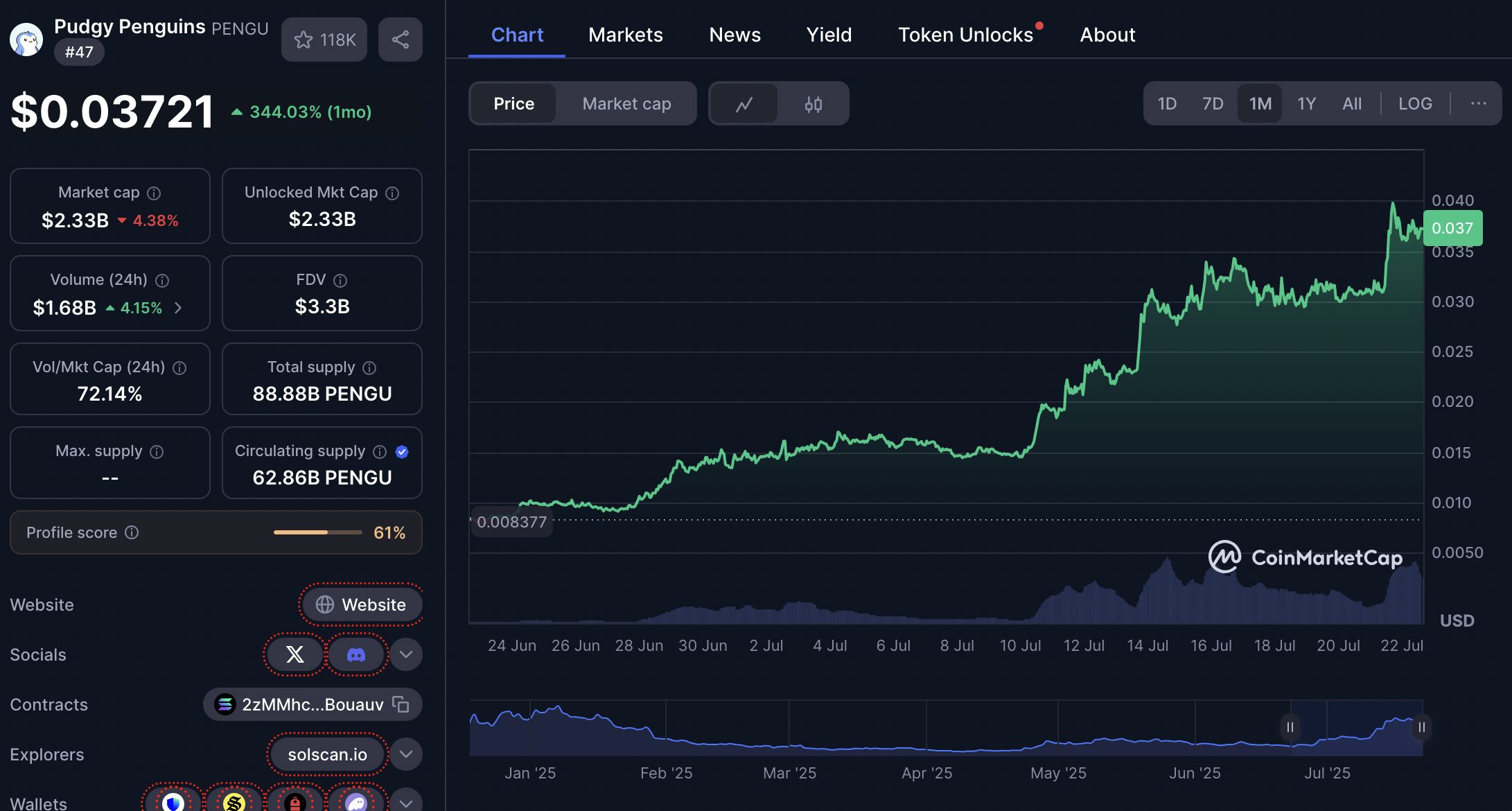
Task: Click the Solana logo in Contracts
Action: pyautogui.click(x=225, y=704)
